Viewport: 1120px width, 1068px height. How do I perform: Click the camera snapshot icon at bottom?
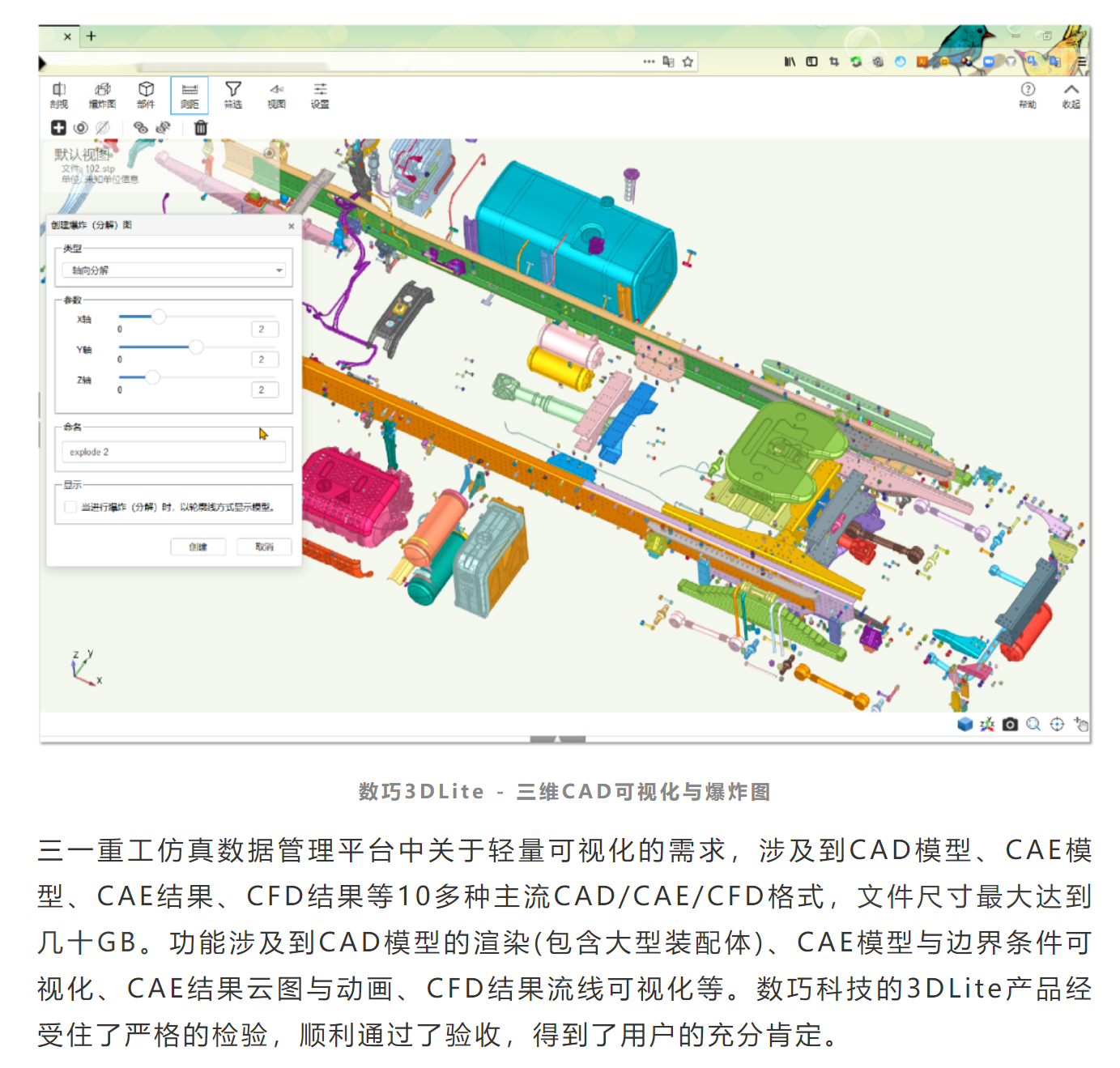1010,724
